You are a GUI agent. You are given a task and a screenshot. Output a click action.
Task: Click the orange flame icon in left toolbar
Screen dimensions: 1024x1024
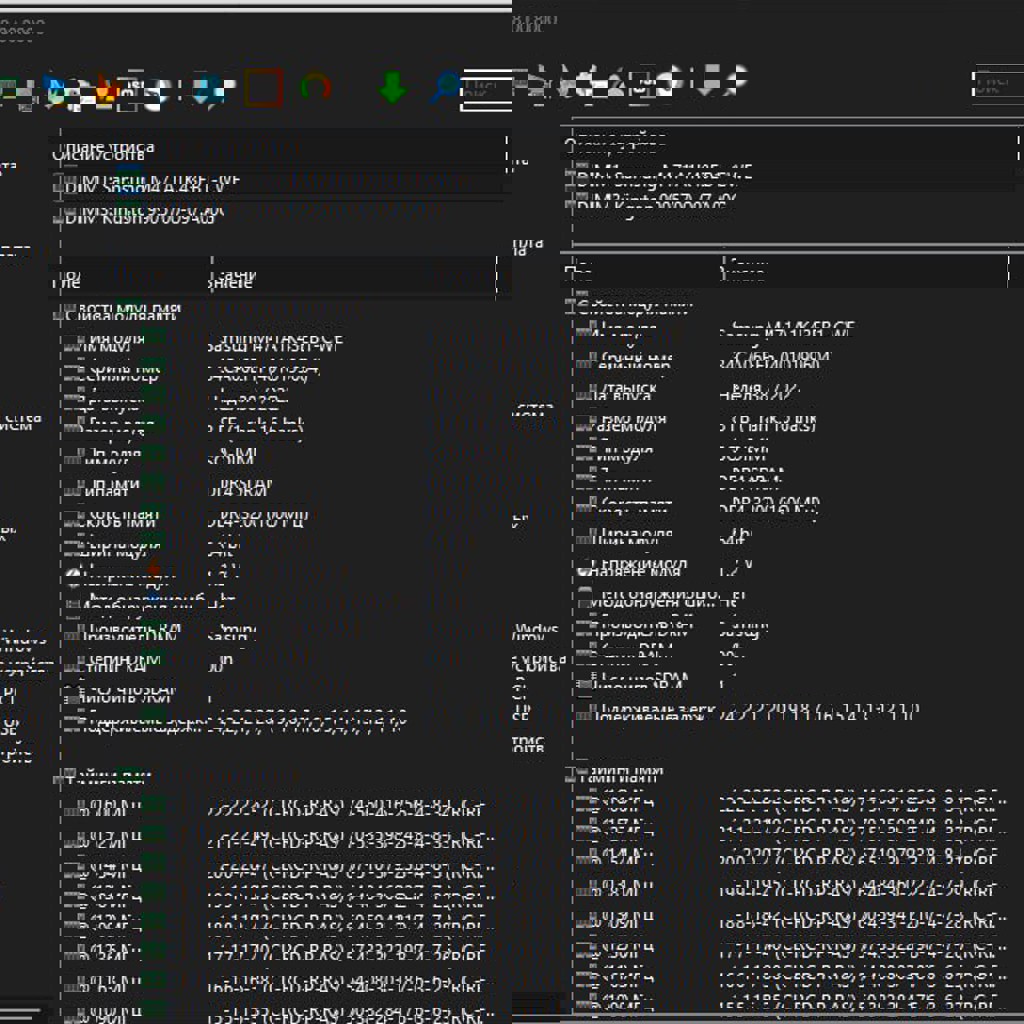[106, 90]
